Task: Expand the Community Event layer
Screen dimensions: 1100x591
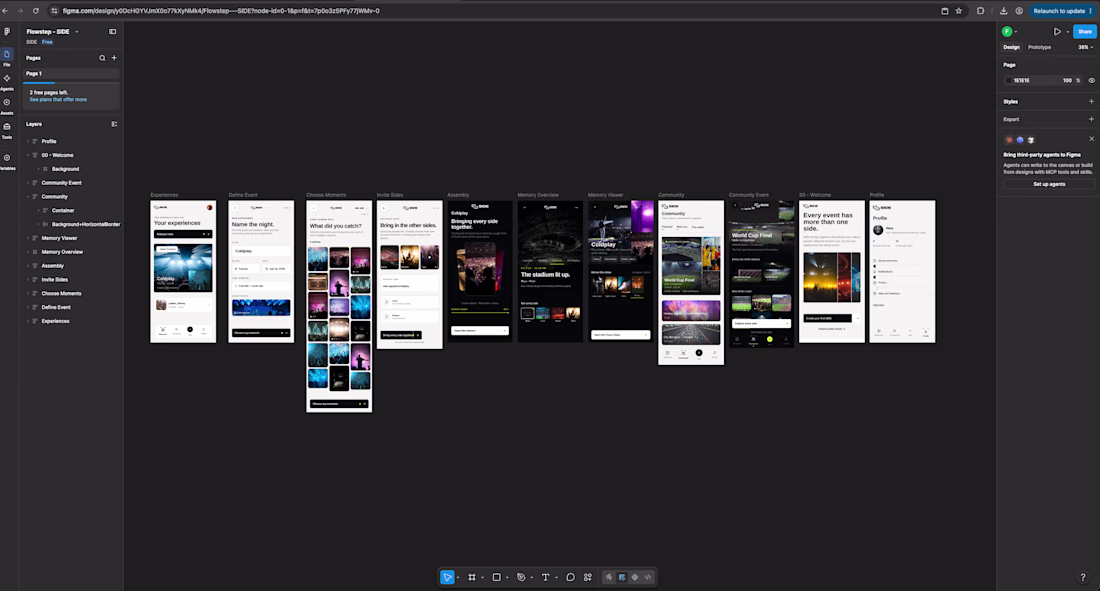Action: [x=28, y=182]
